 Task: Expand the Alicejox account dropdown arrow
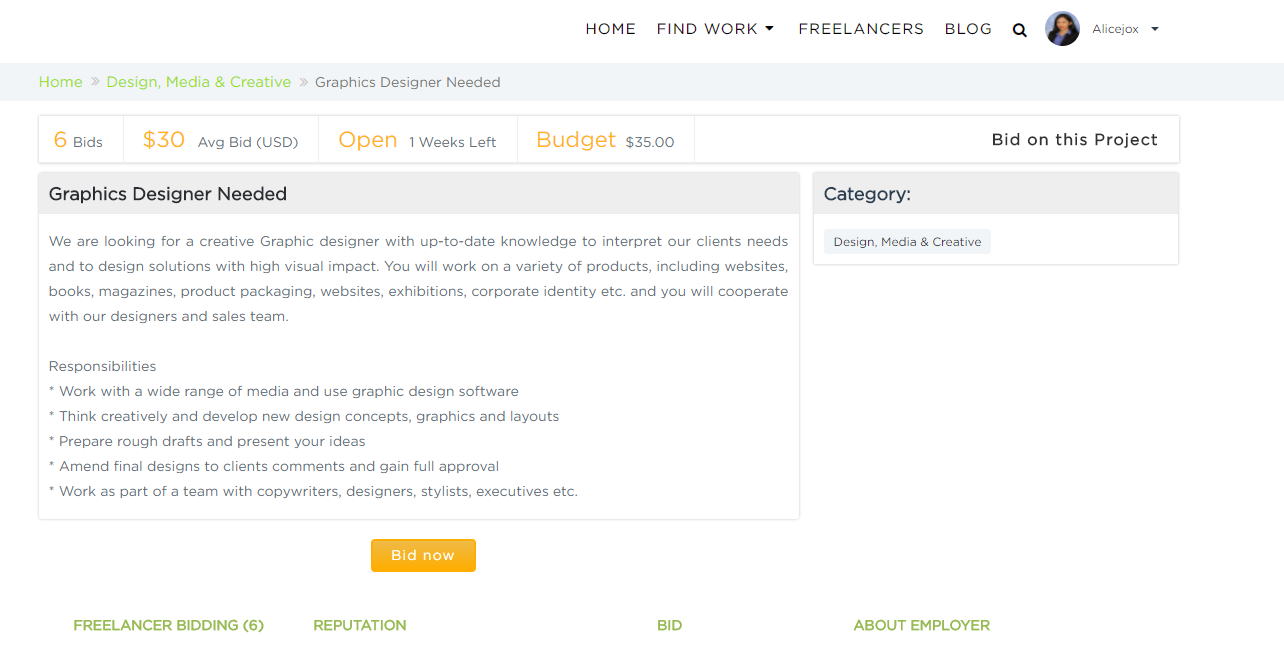click(x=1155, y=29)
